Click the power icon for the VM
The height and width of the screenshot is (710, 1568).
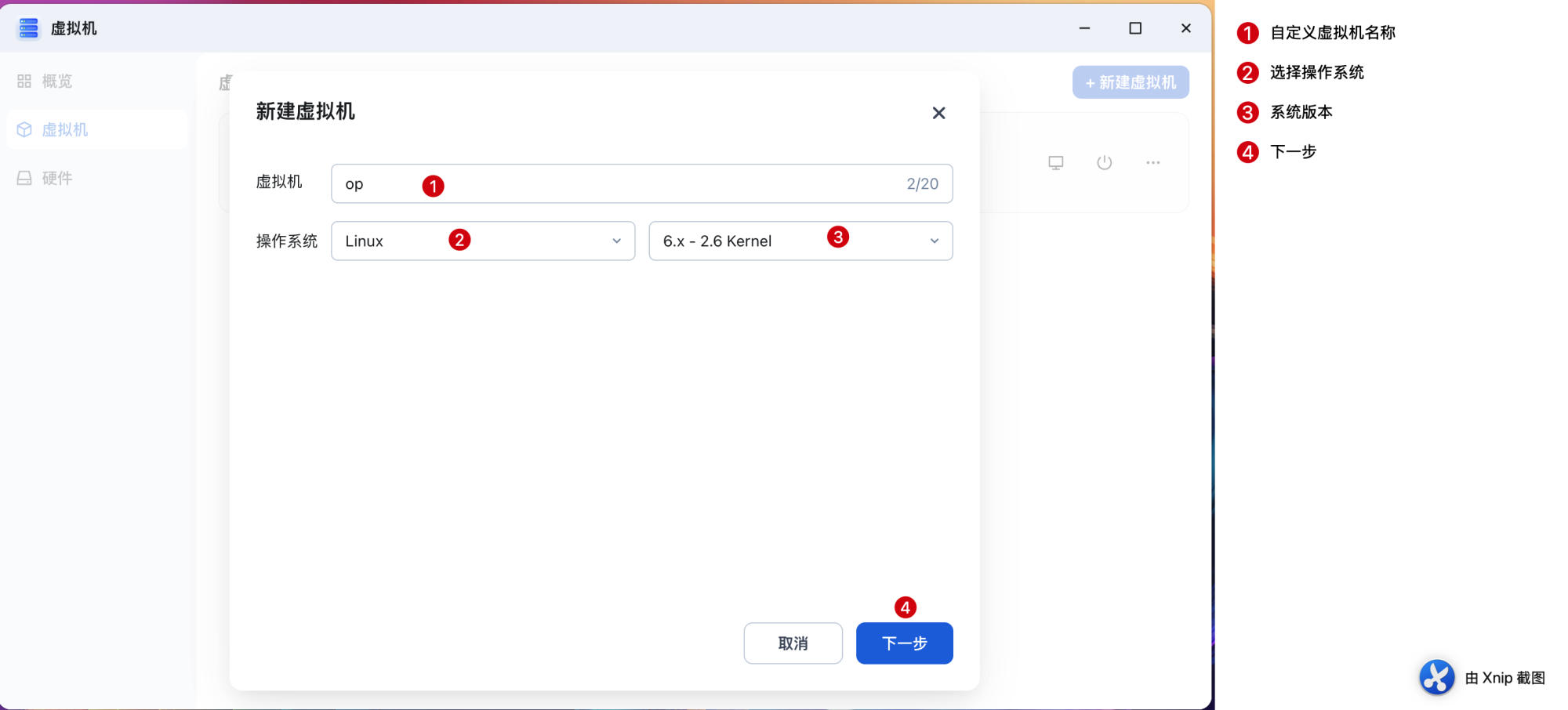[x=1105, y=163]
